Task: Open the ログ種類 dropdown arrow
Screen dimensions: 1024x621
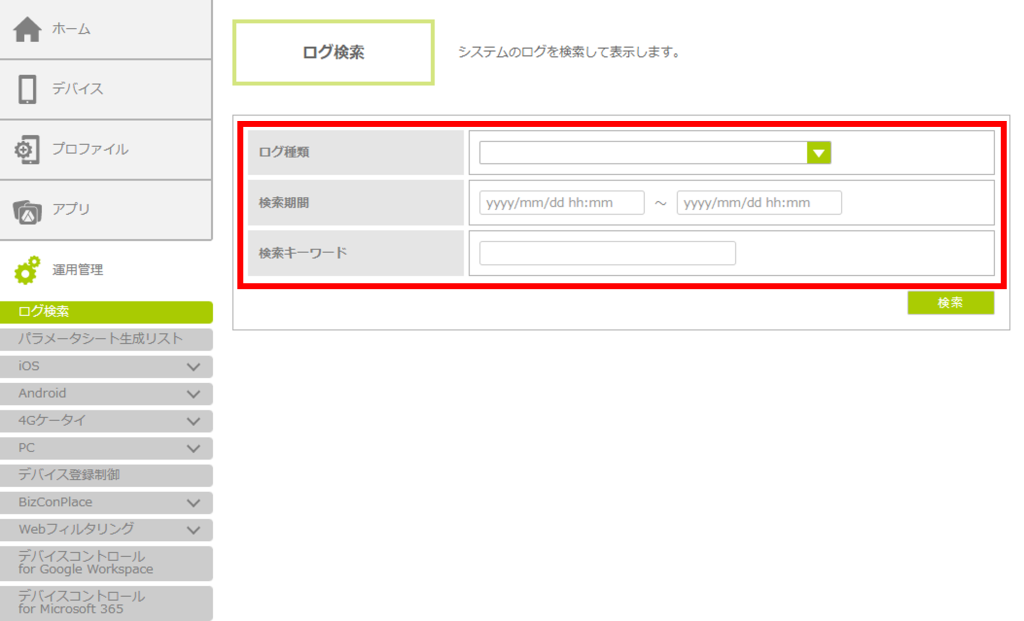Action: [x=819, y=152]
